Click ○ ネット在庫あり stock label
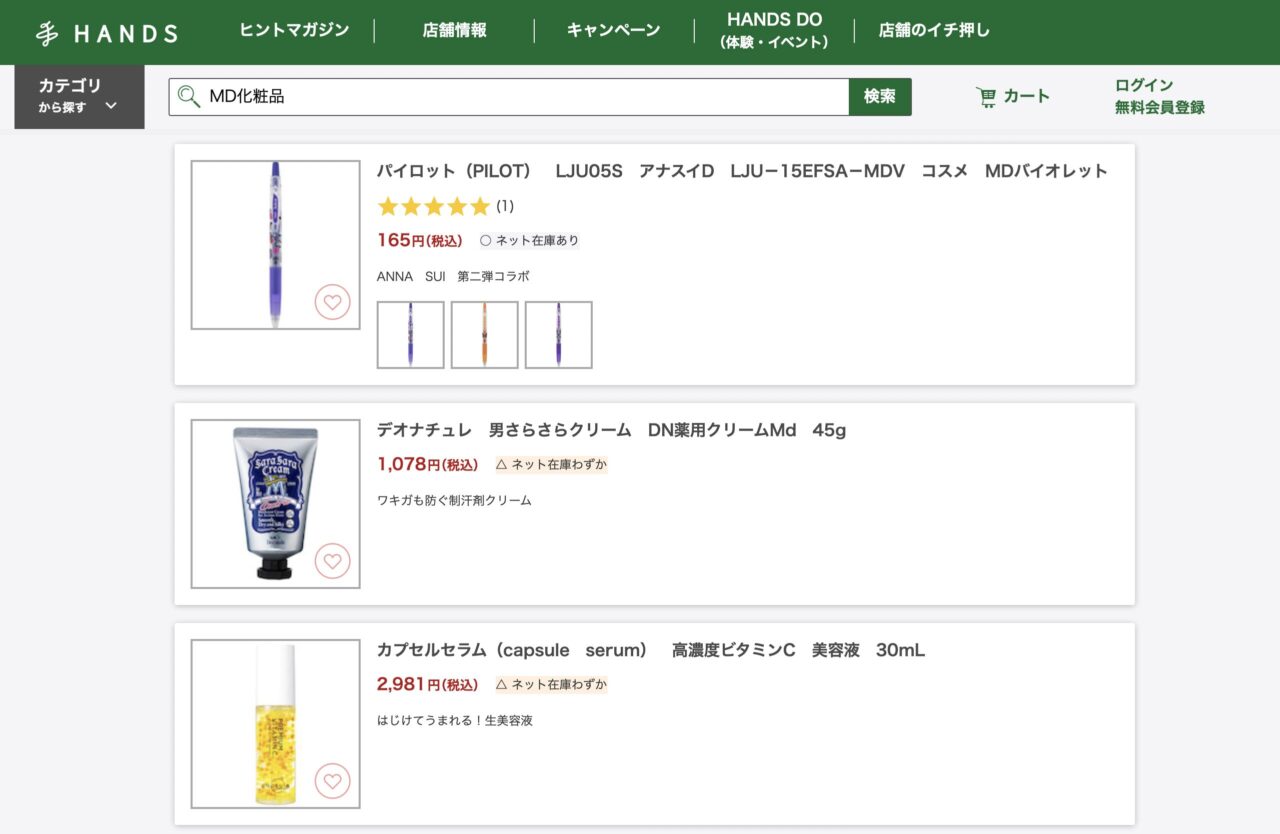Image resolution: width=1280 pixels, height=834 pixels. (529, 240)
